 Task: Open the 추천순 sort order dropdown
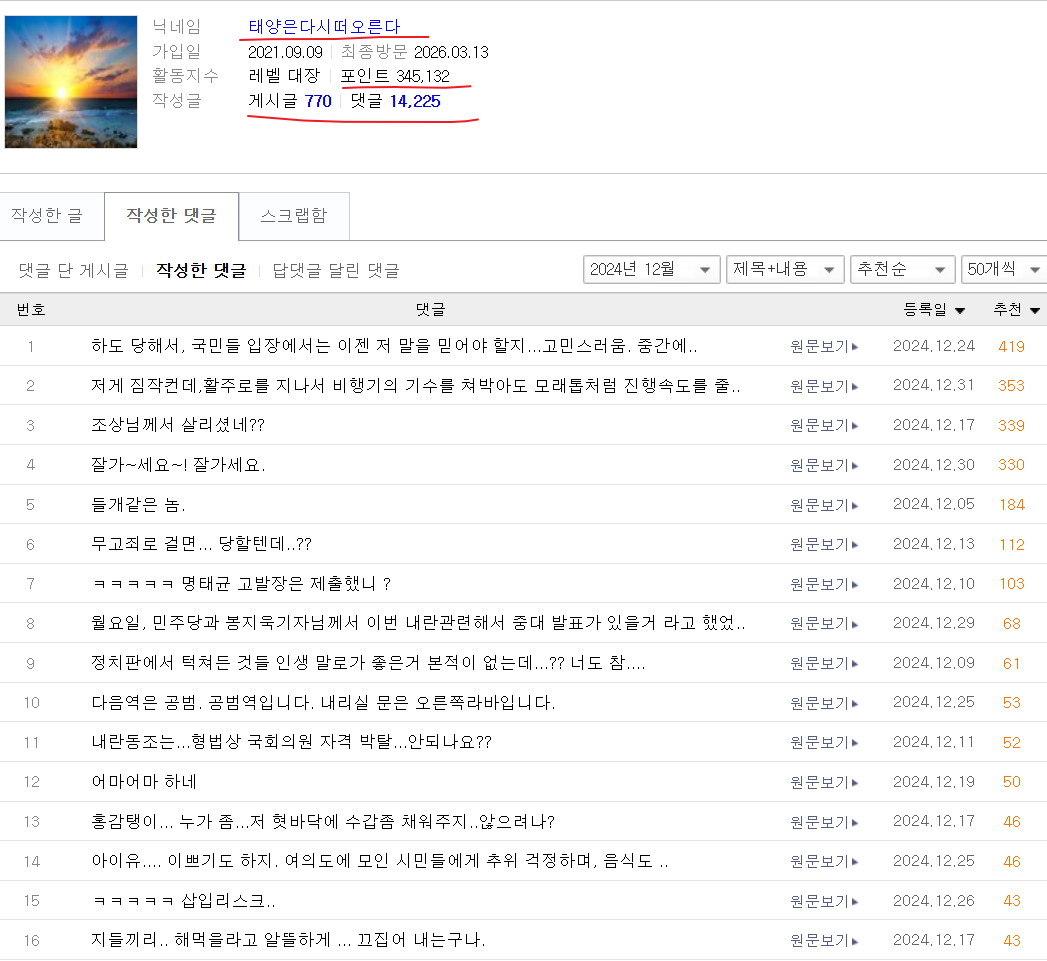(x=903, y=269)
